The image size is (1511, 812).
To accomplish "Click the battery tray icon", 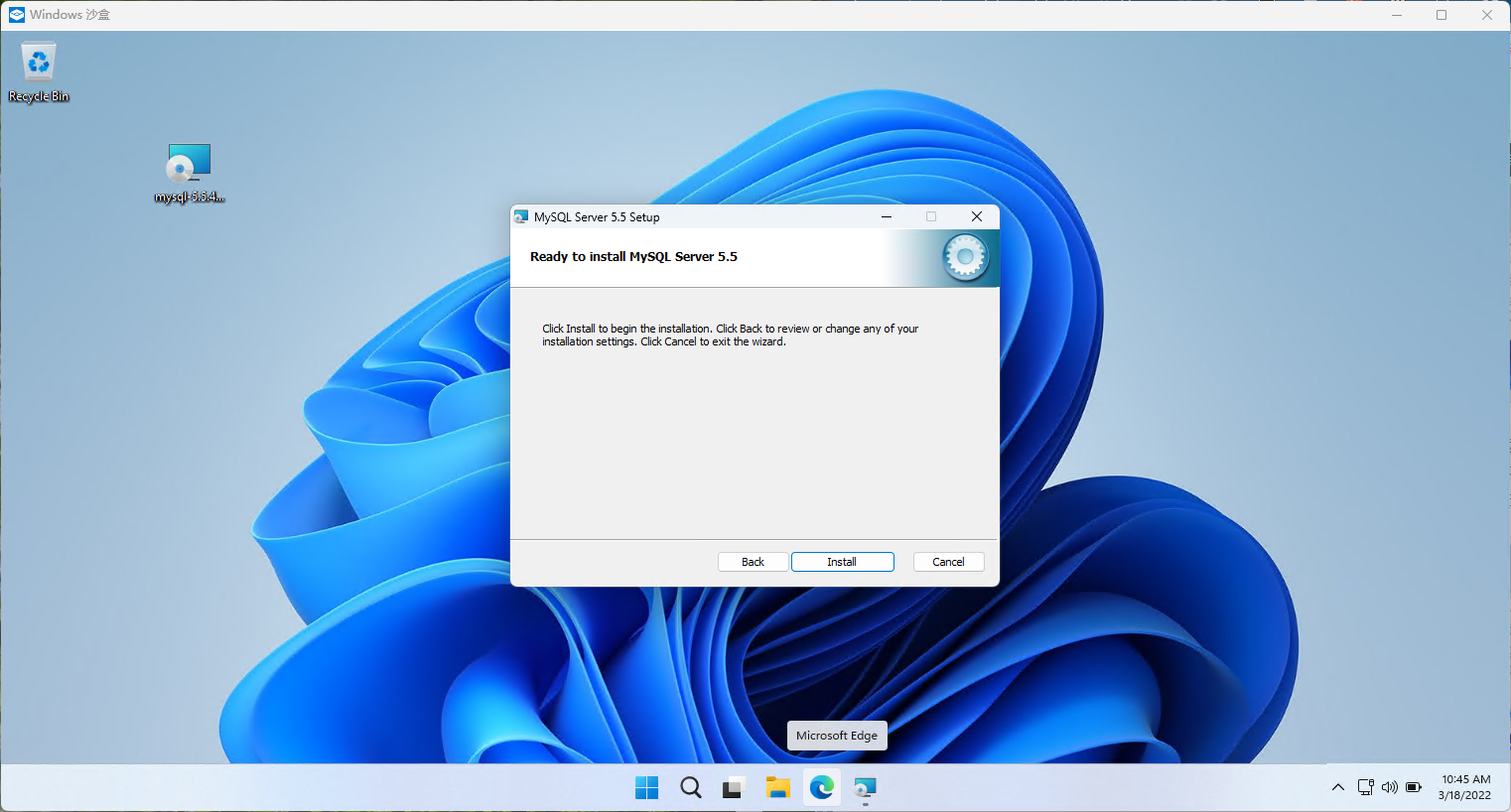I will click(1414, 787).
